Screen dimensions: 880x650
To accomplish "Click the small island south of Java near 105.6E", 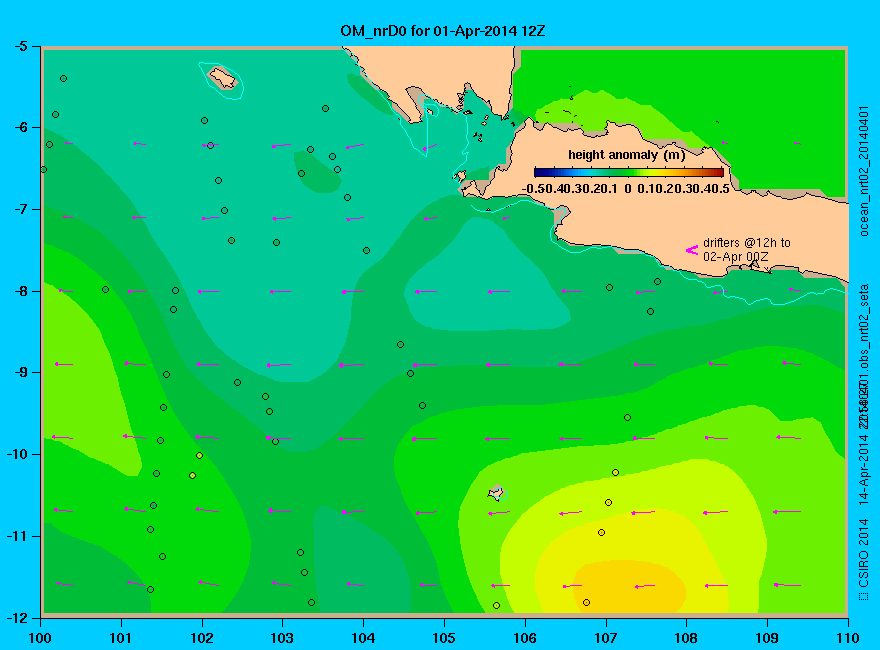I will [496, 493].
